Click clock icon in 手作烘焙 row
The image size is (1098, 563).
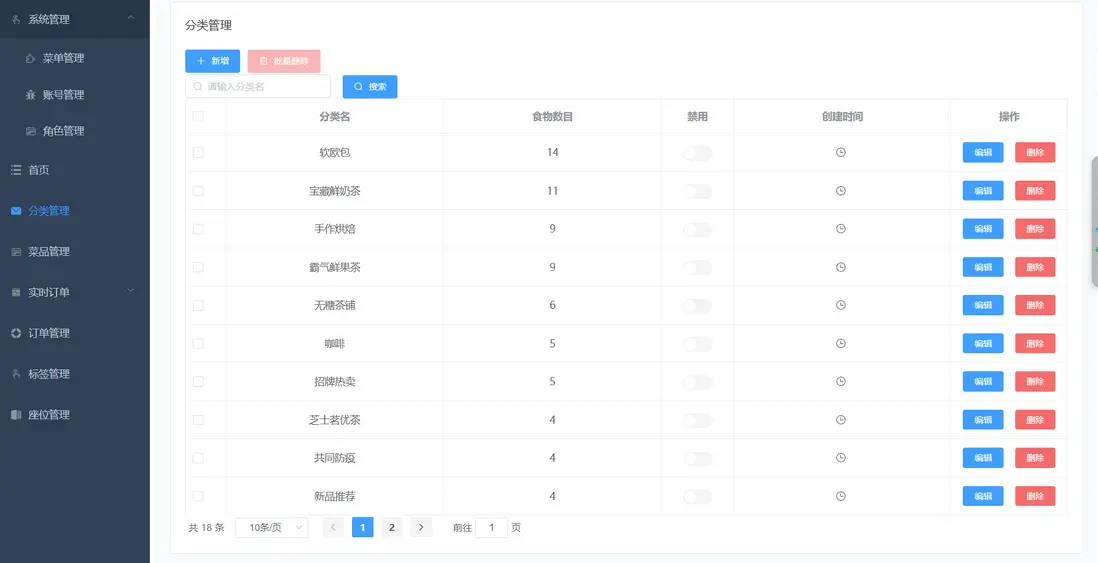click(841, 228)
